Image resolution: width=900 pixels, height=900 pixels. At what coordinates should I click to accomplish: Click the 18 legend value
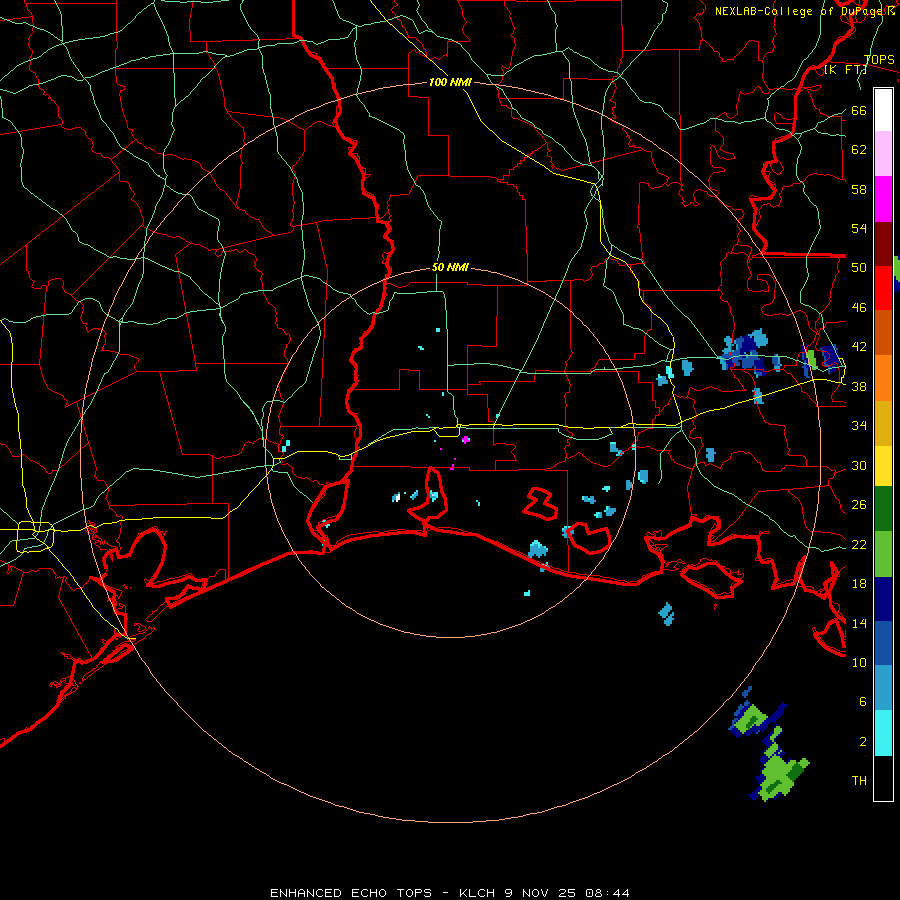(x=859, y=584)
